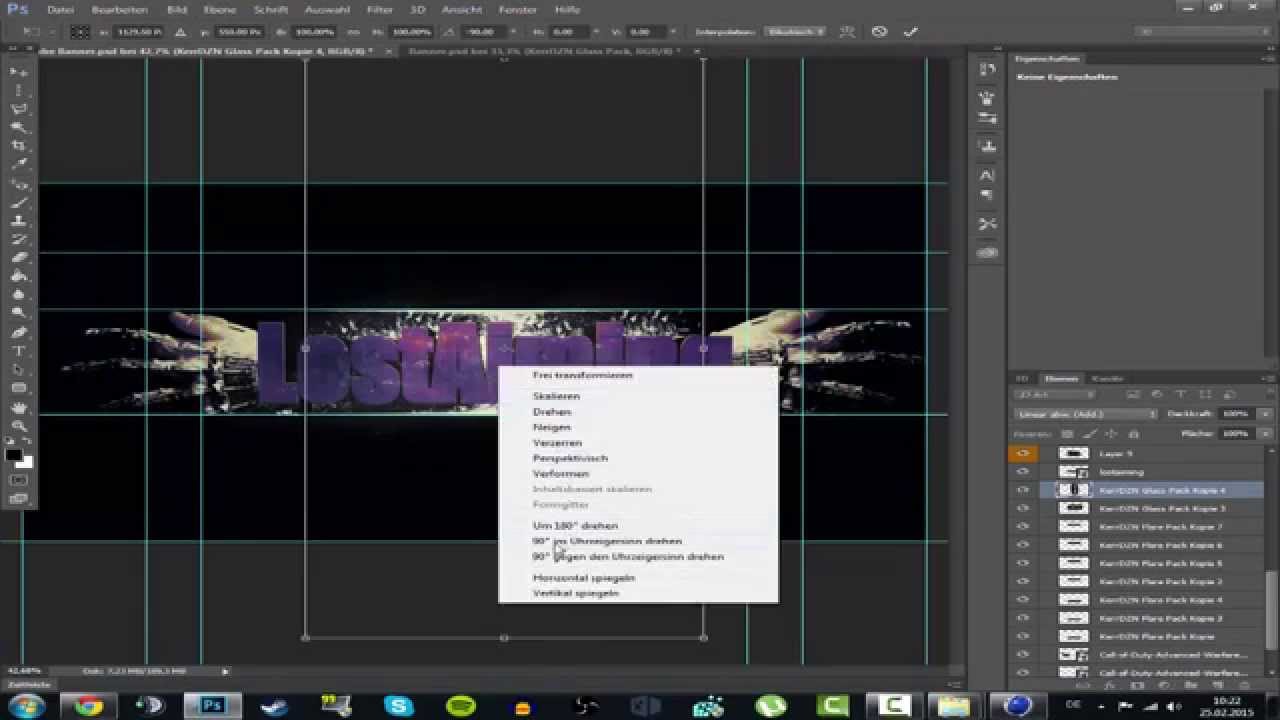This screenshot has height=720, width=1280.
Task: Toggle maintain aspect ratio link icon
Action: pyautogui.click(x=353, y=32)
